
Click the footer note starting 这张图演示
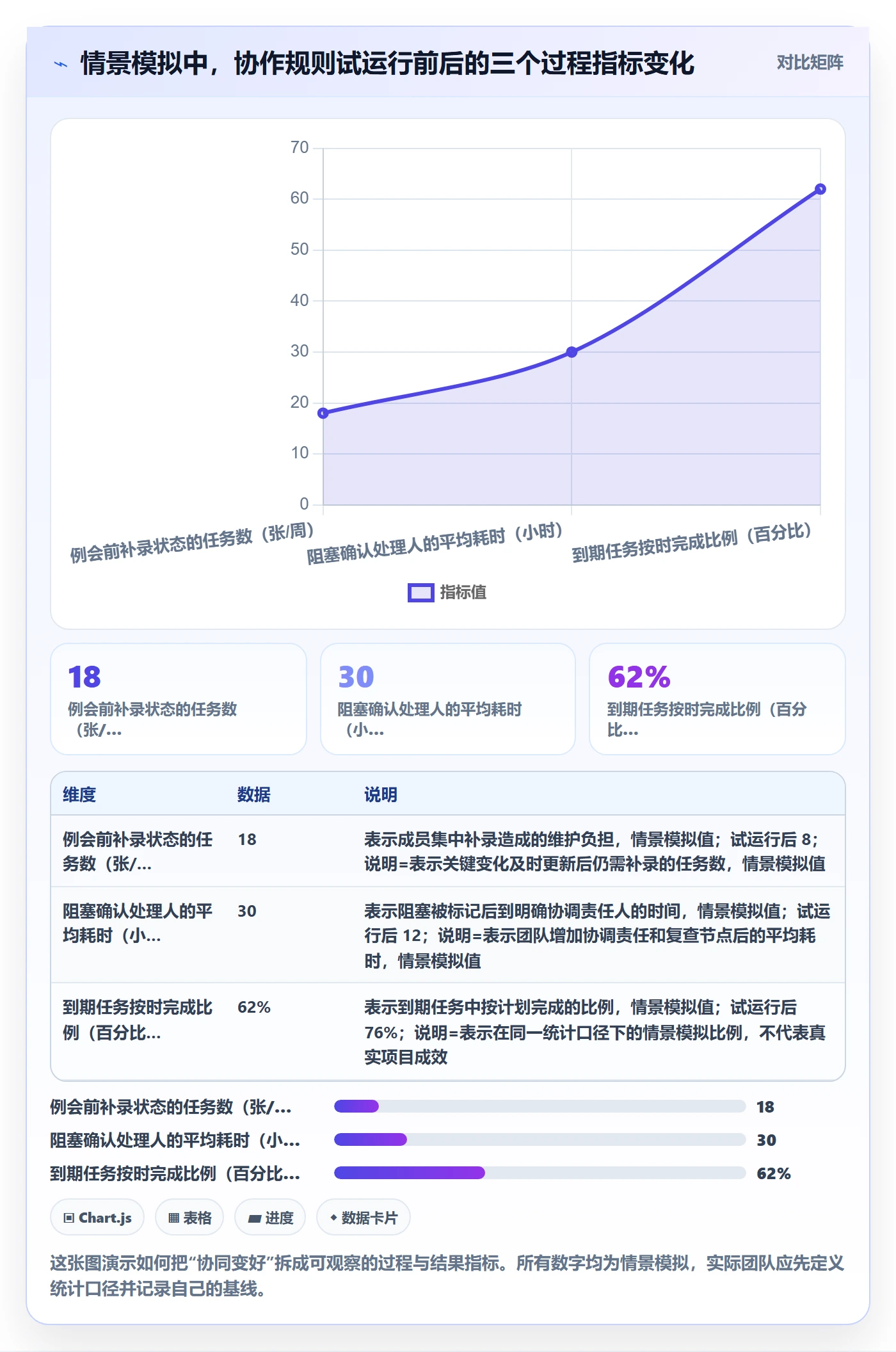click(447, 1276)
